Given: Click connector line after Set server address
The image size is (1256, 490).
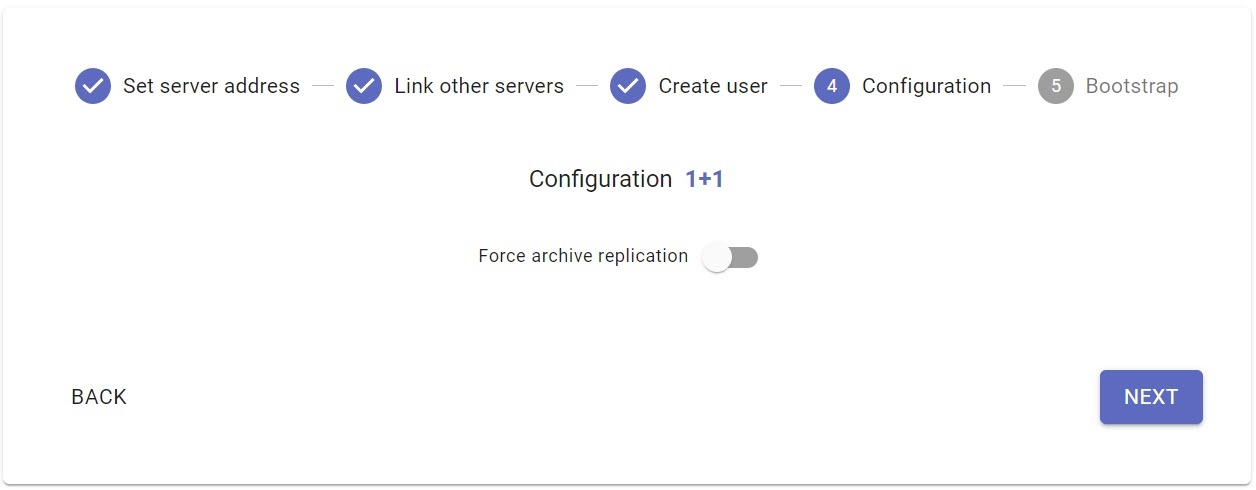Looking at the screenshot, I should 322,86.
